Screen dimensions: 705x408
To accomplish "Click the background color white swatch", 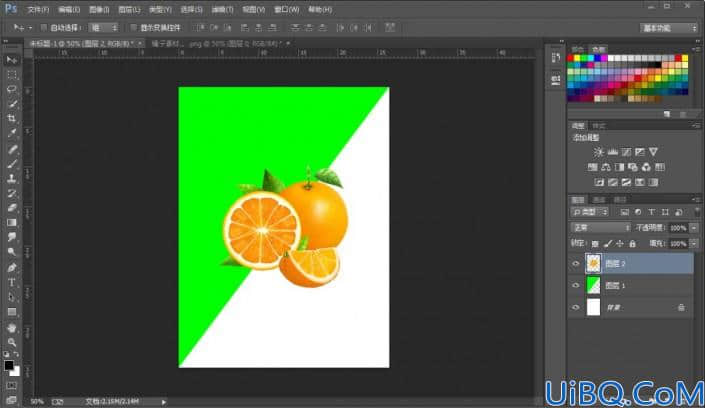I will 16,372.
